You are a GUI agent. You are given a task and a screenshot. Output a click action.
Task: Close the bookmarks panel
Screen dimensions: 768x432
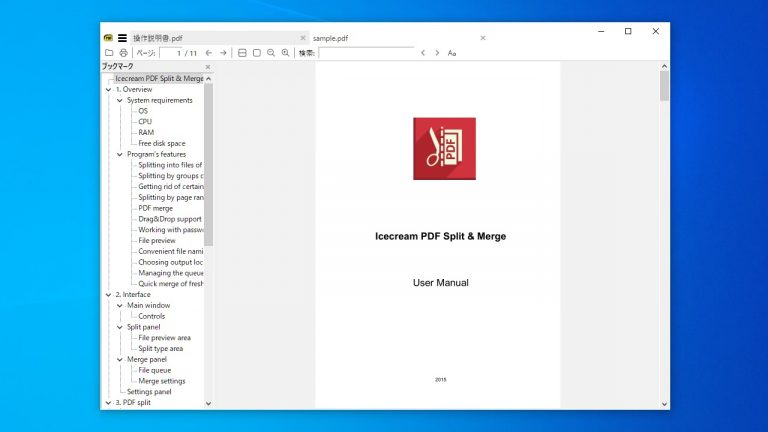[x=208, y=67]
